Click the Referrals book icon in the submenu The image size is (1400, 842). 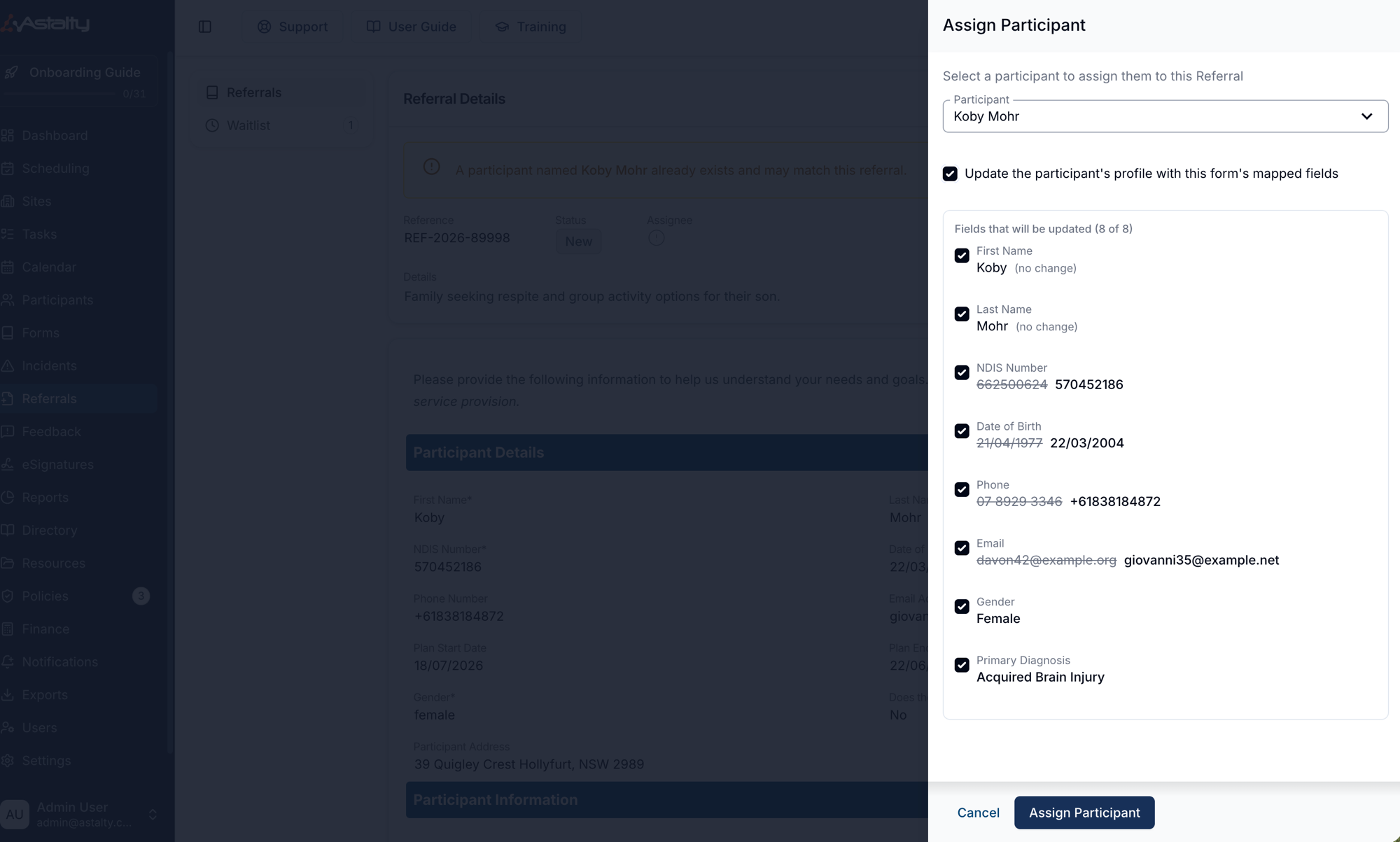[212, 92]
